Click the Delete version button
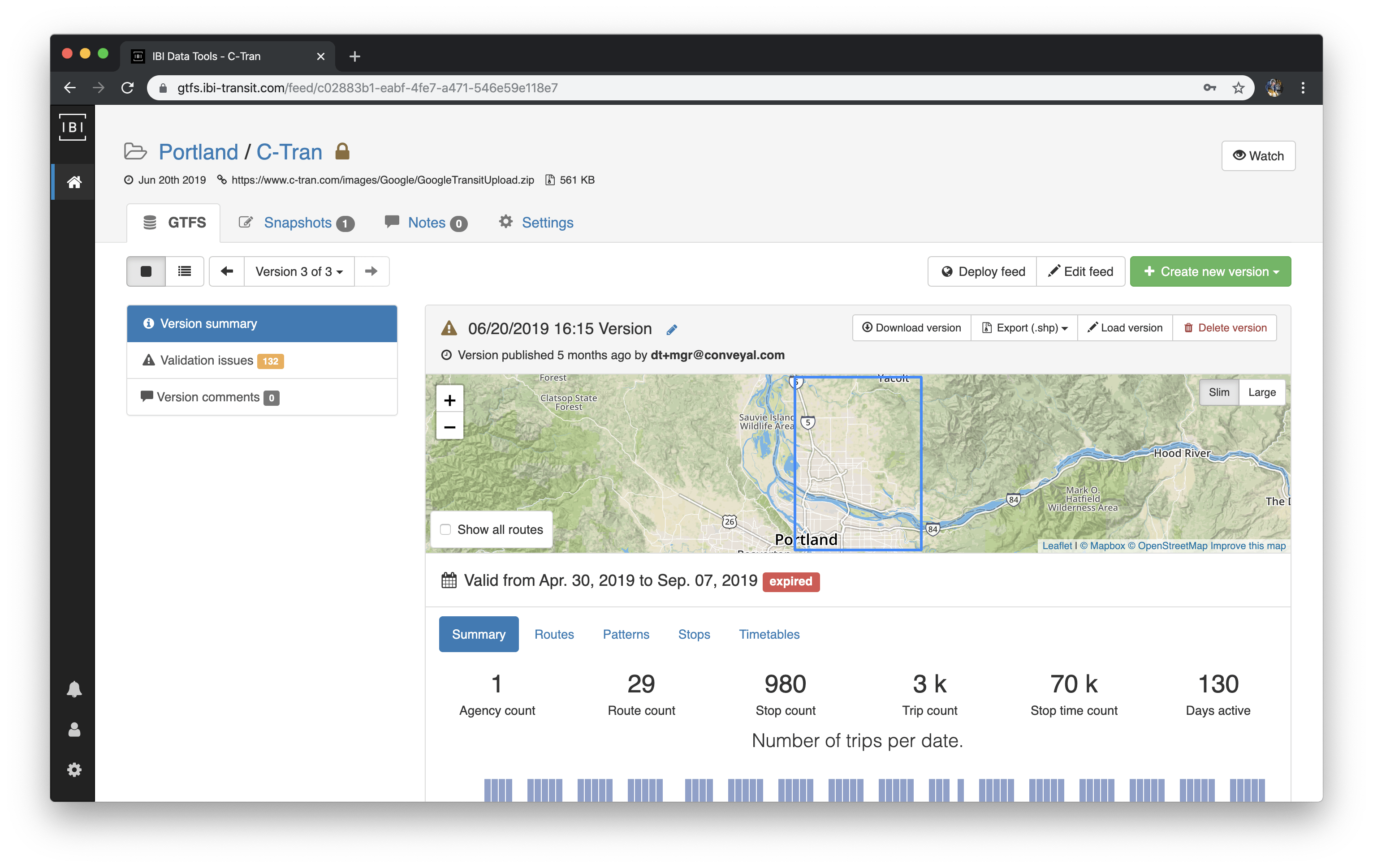 point(1225,328)
